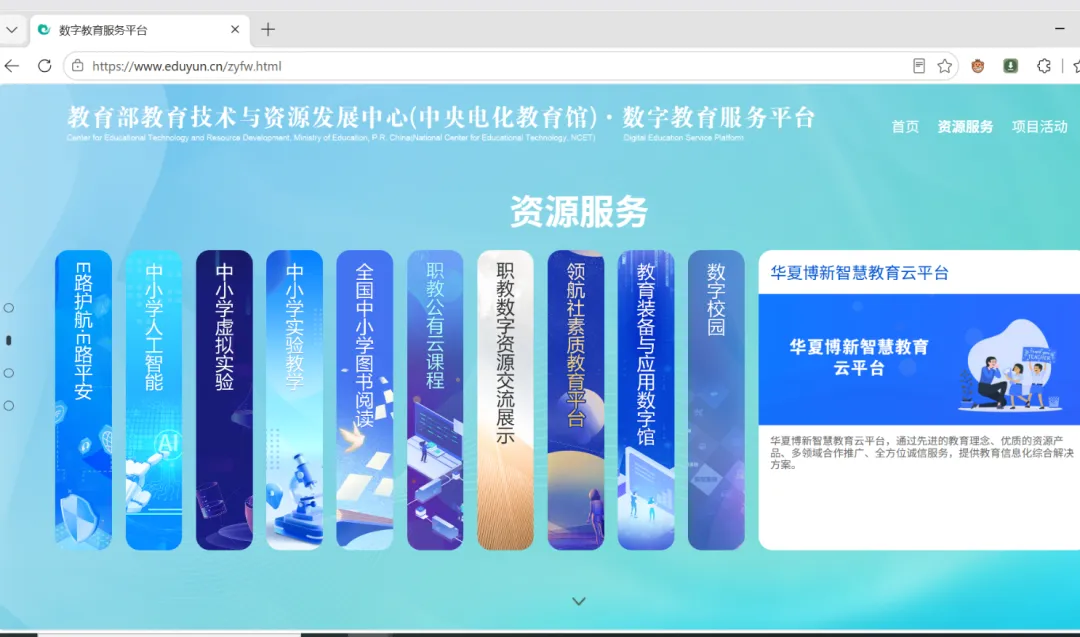This screenshot has width=1080, height=637.
Task: Open the 中小学实验教学 banner
Action: point(294,399)
